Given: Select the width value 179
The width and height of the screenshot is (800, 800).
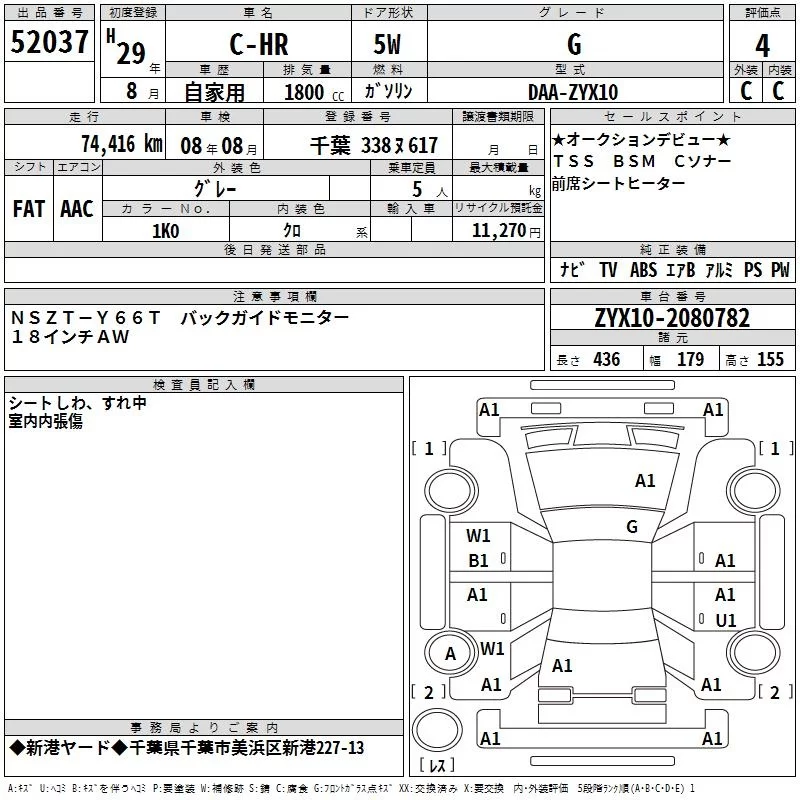Looking at the screenshot, I should click(690, 359).
